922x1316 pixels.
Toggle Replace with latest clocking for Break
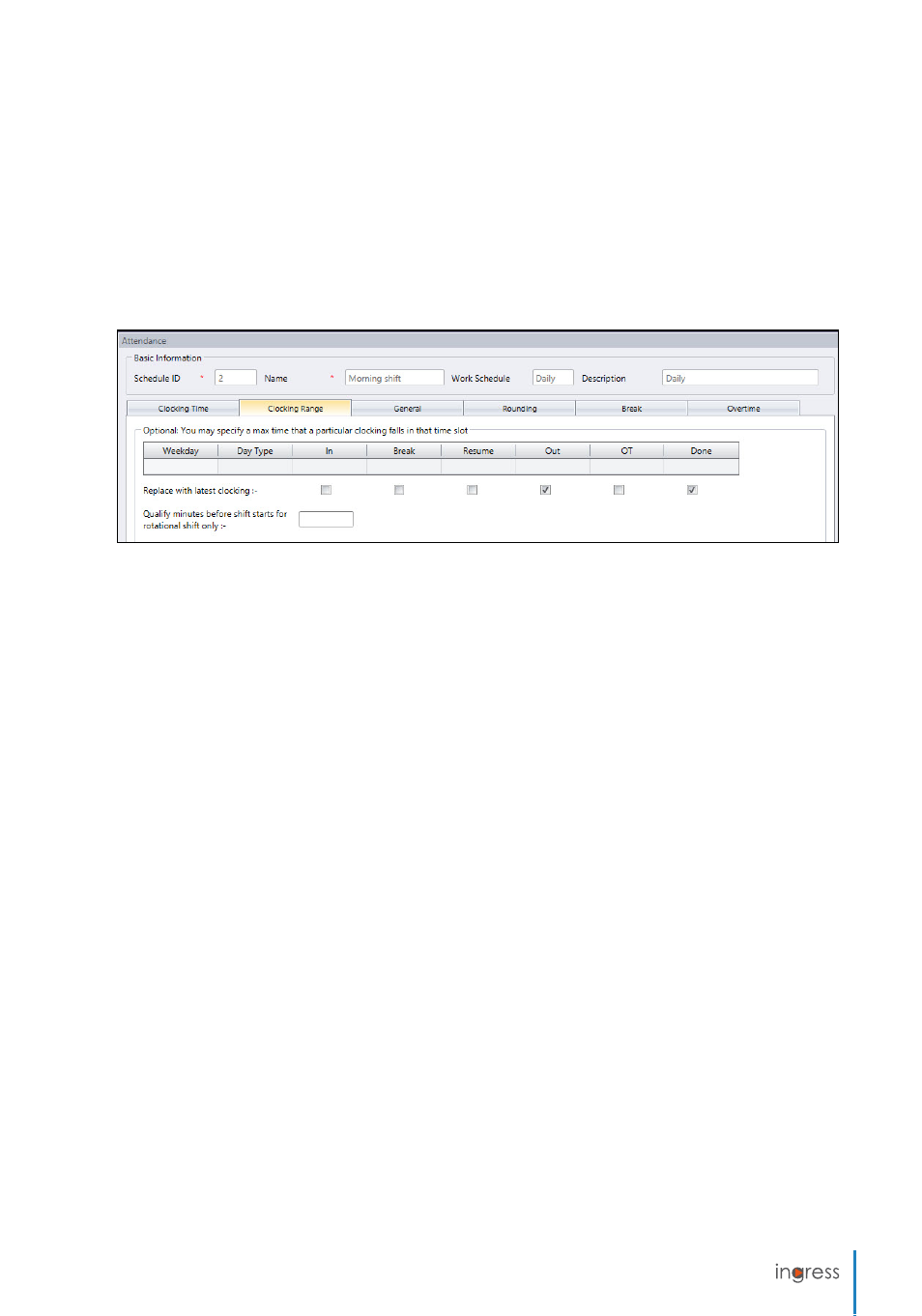[399, 490]
